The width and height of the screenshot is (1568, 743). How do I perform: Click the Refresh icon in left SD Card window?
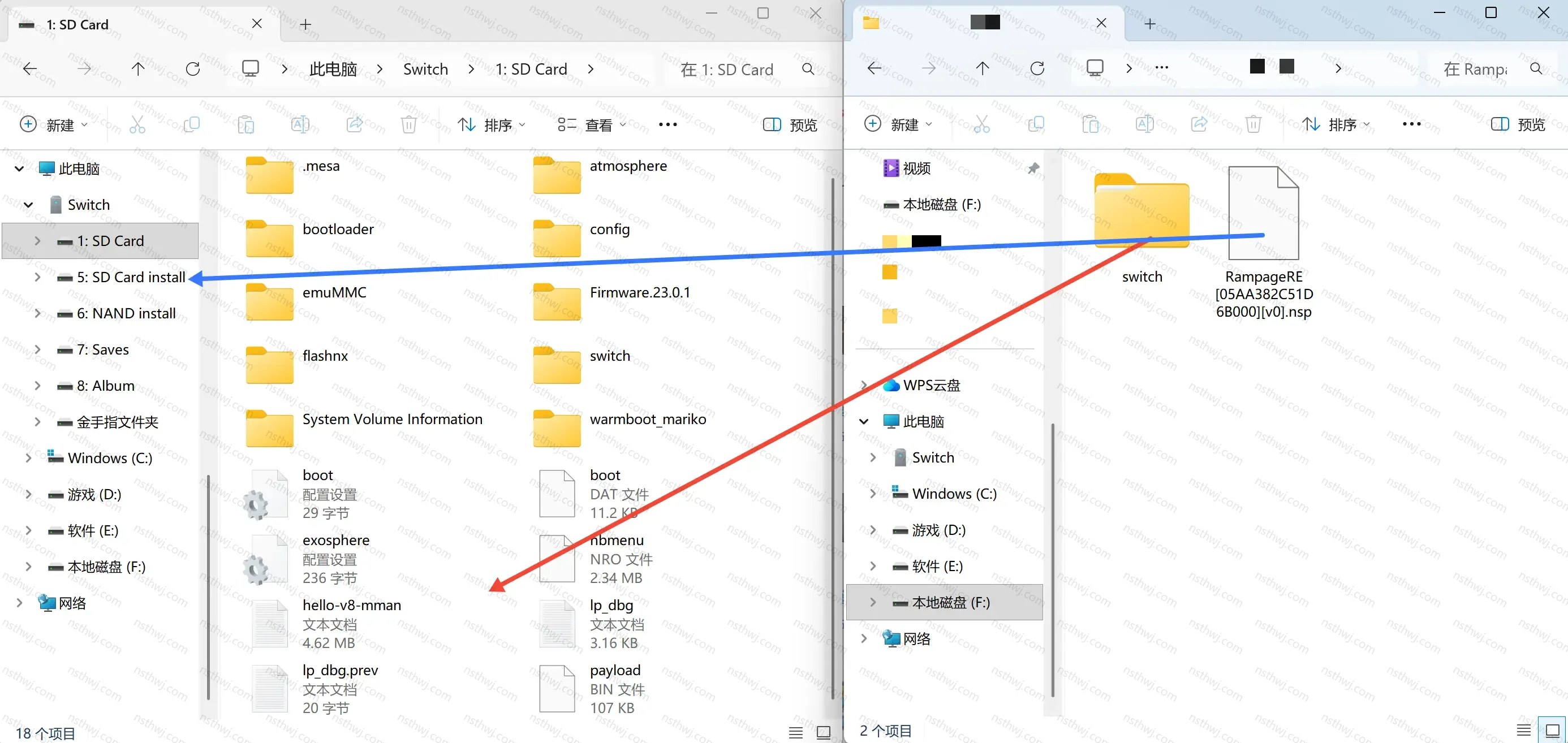(193, 69)
